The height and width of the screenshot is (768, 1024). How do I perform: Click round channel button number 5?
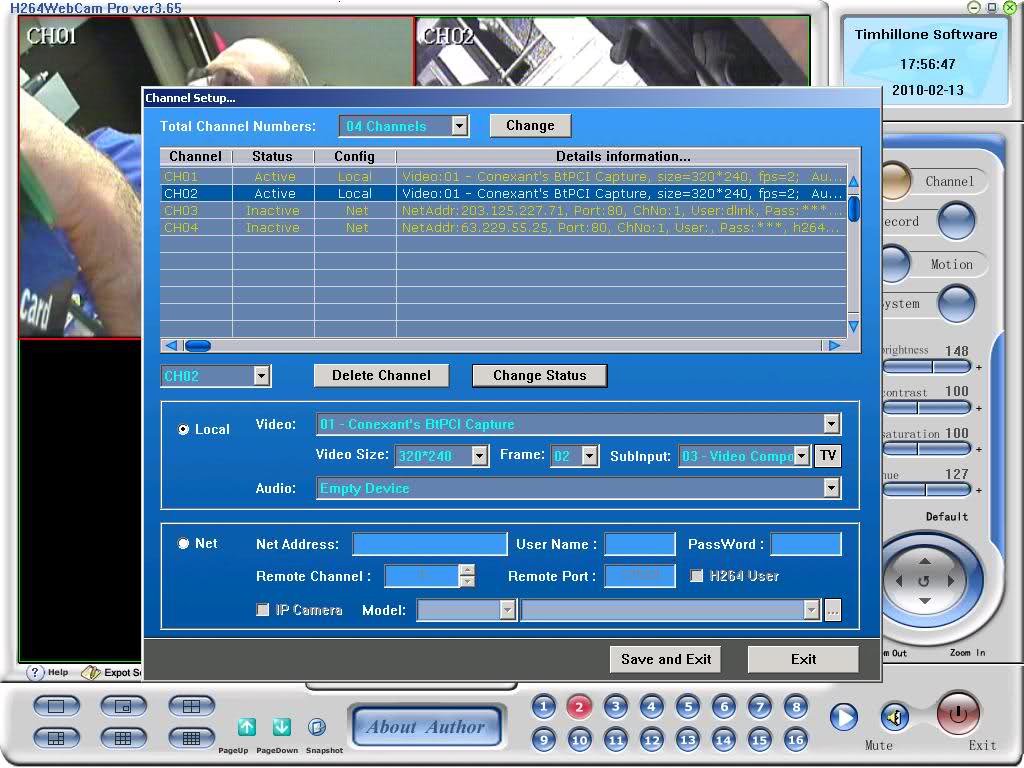coord(688,707)
